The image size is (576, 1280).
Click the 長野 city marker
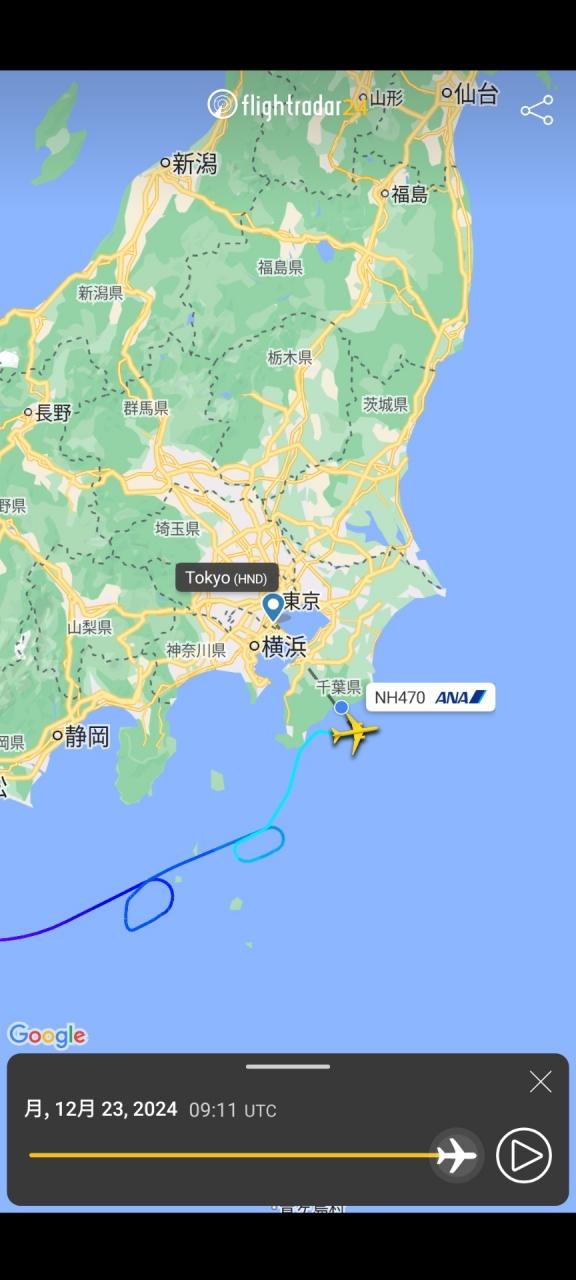coord(29,412)
